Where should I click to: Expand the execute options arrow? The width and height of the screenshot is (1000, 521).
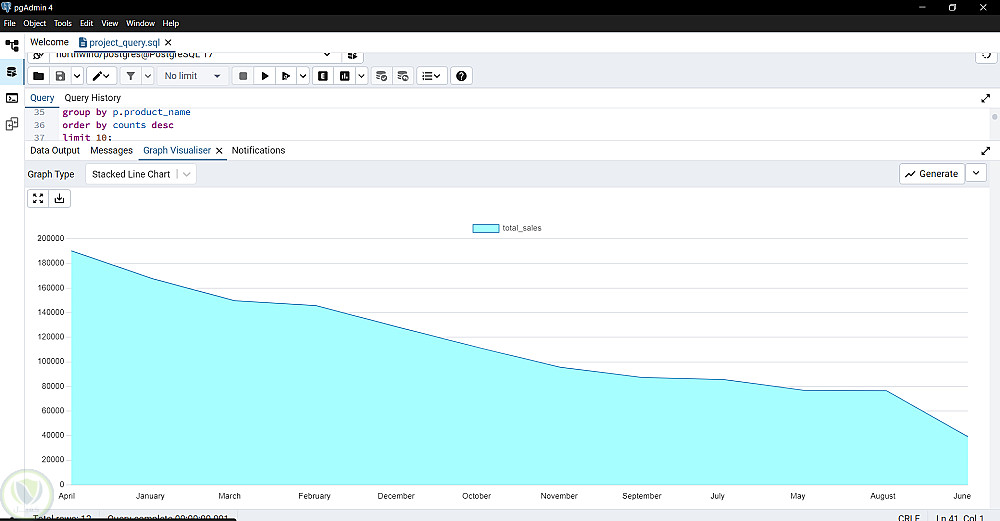pyautogui.click(x=303, y=76)
